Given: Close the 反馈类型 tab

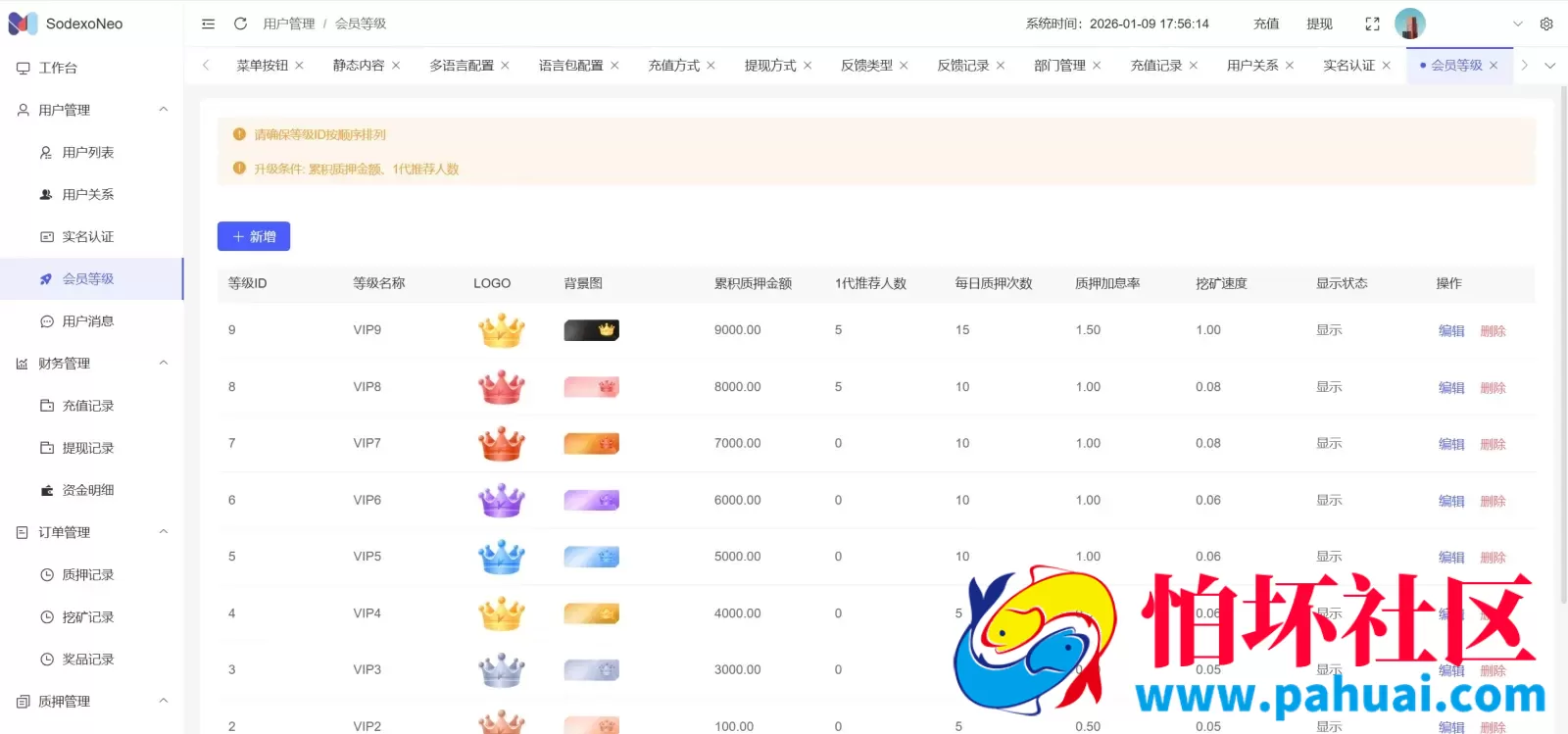Looking at the screenshot, I should point(904,66).
